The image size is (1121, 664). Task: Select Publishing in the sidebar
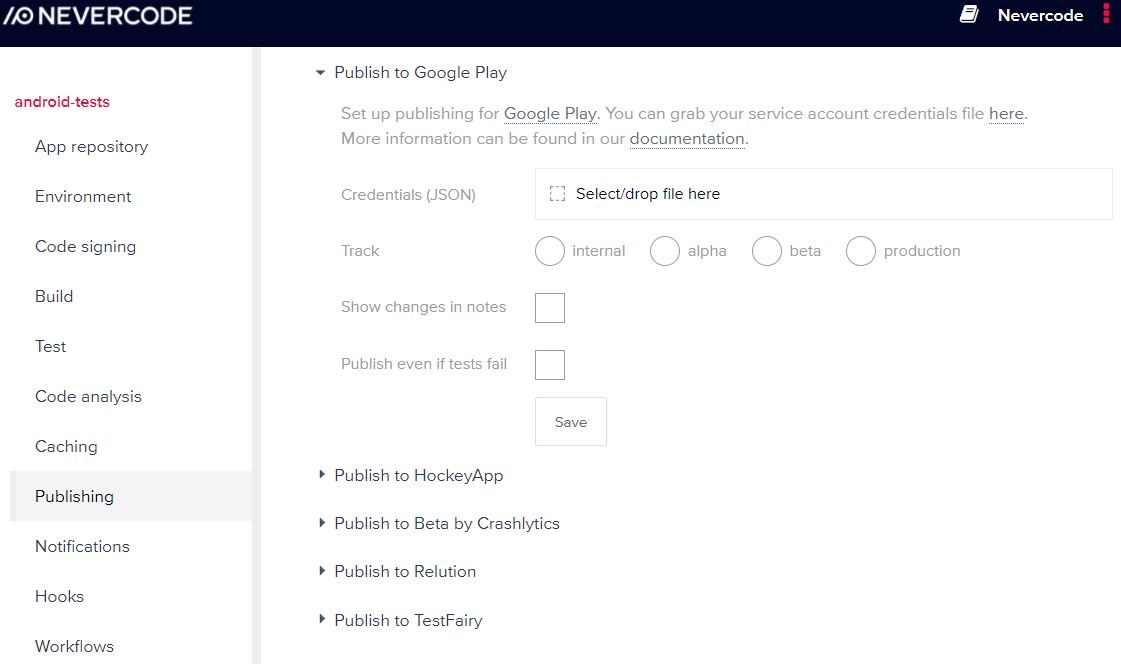[x=131, y=496]
